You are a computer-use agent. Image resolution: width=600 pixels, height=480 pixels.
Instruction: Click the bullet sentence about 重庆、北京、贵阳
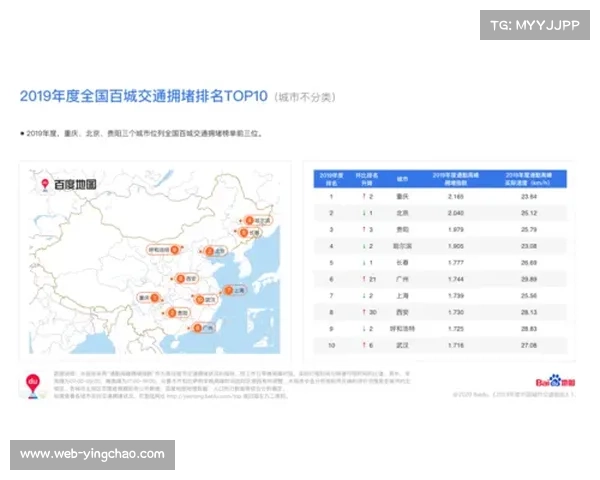(x=141, y=134)
